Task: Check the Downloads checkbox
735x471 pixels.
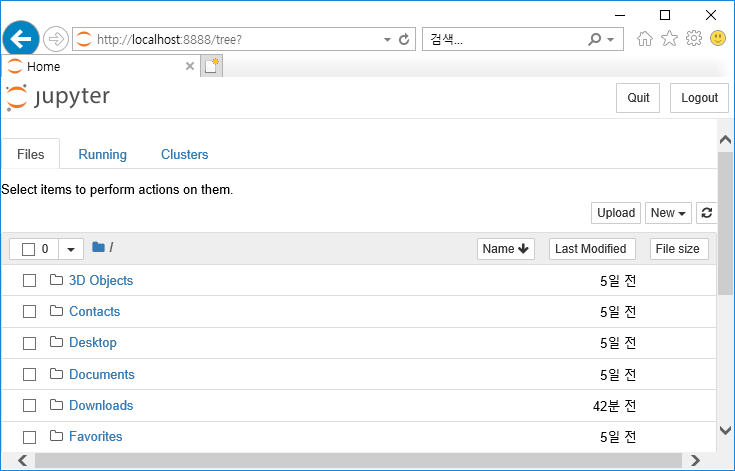Action: coord(30,405)
